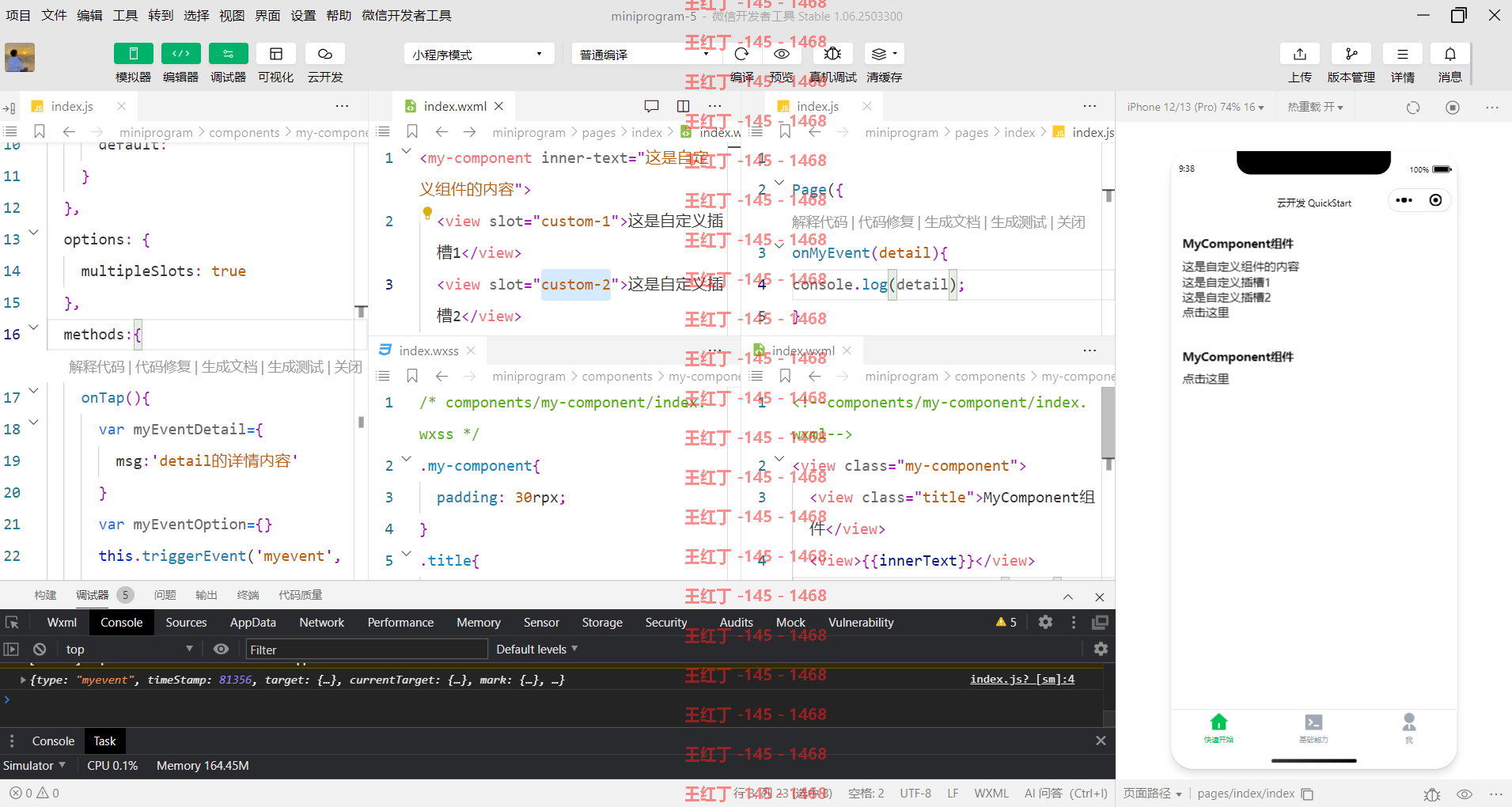
Task: Click the split editor icon
Action: [x=684, y=106]
